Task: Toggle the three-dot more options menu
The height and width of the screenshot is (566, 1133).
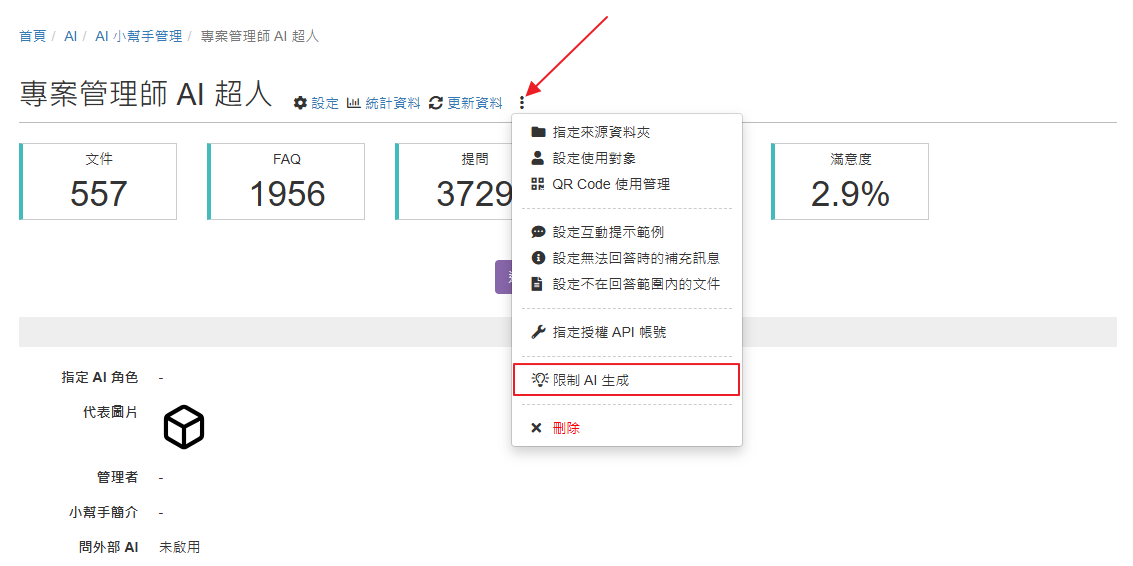Action: pos(522,102)
